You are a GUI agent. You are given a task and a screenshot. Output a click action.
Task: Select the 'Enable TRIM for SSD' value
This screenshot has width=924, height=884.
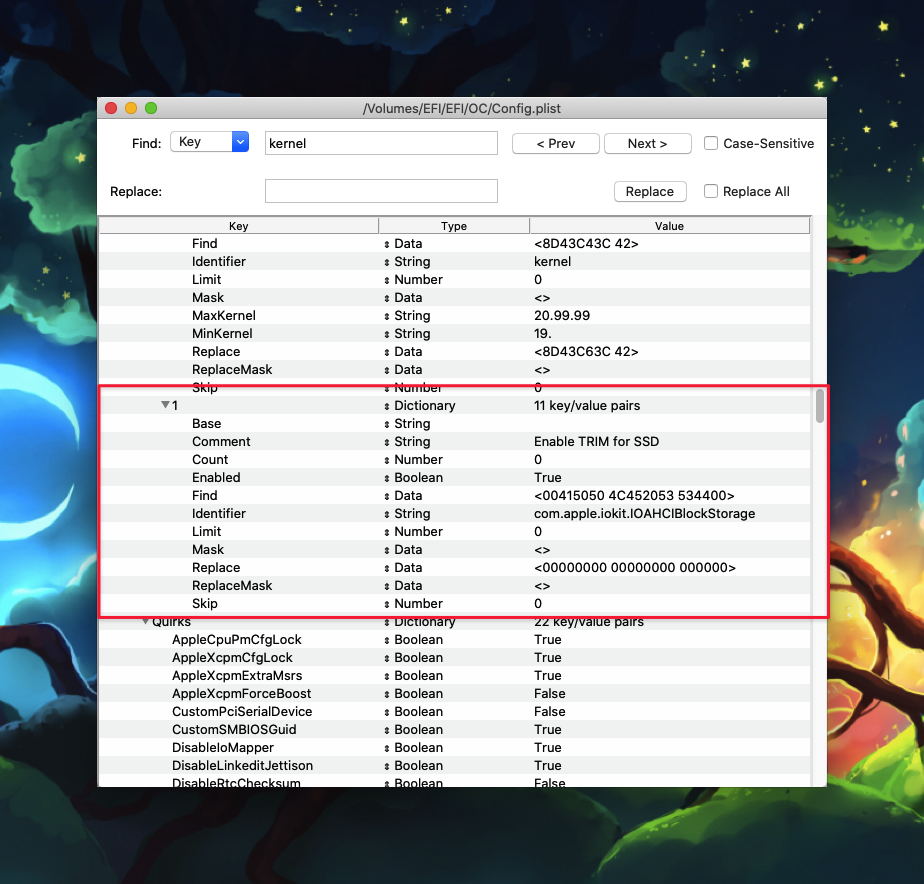click(596, 441)
